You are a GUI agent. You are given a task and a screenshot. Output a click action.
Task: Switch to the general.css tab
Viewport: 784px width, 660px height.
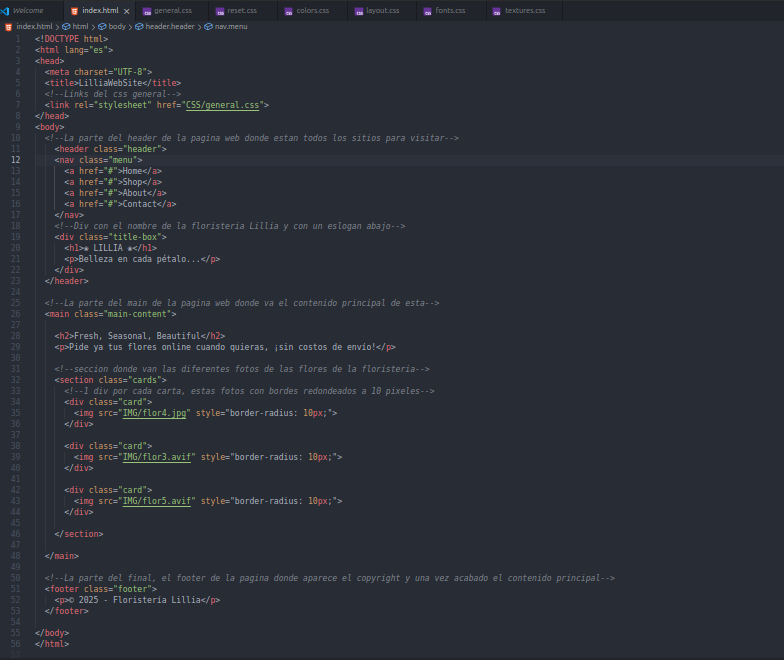pyautogui.click(x=172, y=11)
